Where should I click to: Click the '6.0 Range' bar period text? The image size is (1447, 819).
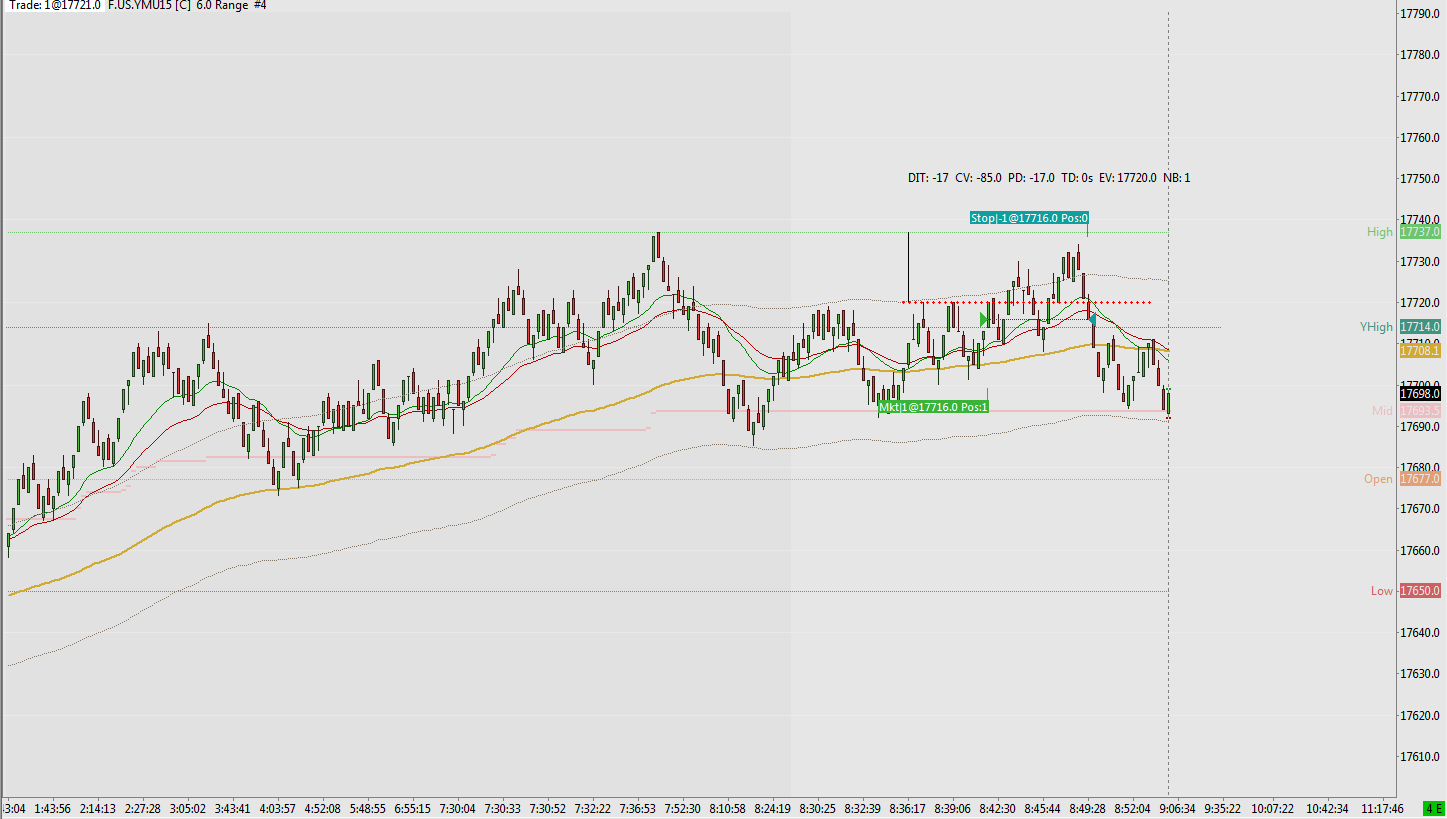[221, 6]
